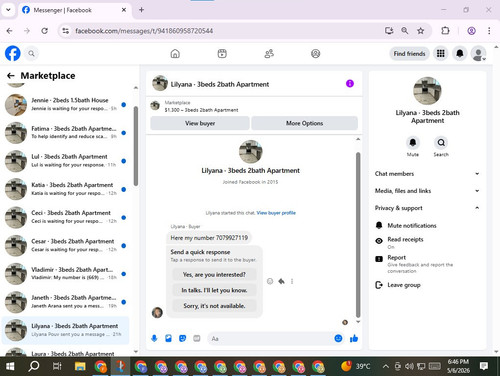Image resolution: width=500 pixels, height=376 pixels.
Task: Open the Fatima 3beds 2bath Apartment chat
Action: click(x=65, y=133)
